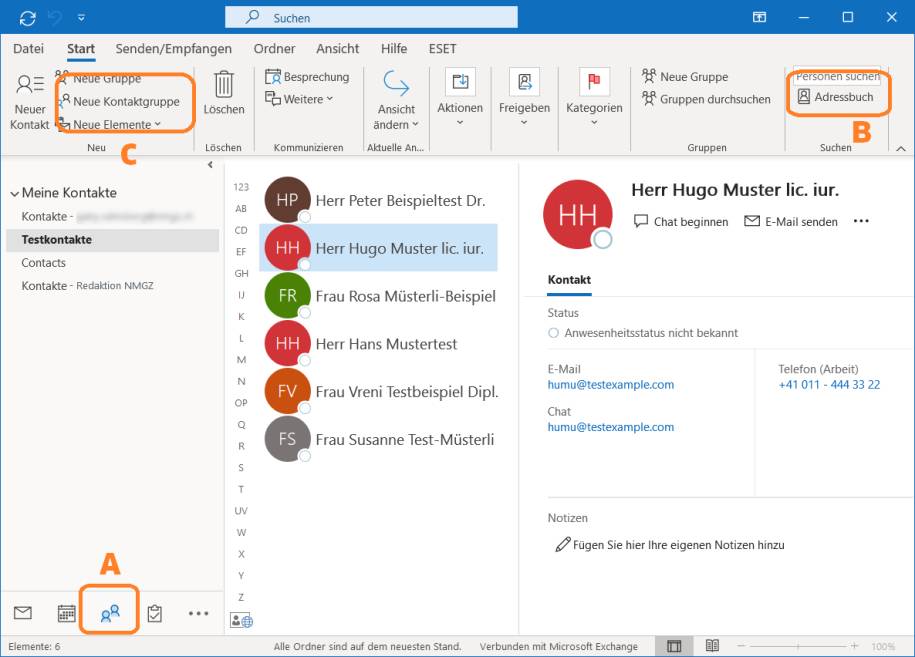The image size is (915, 657).
Task: Switch to Tasks view icon
Action: click(x=155, y=613)
